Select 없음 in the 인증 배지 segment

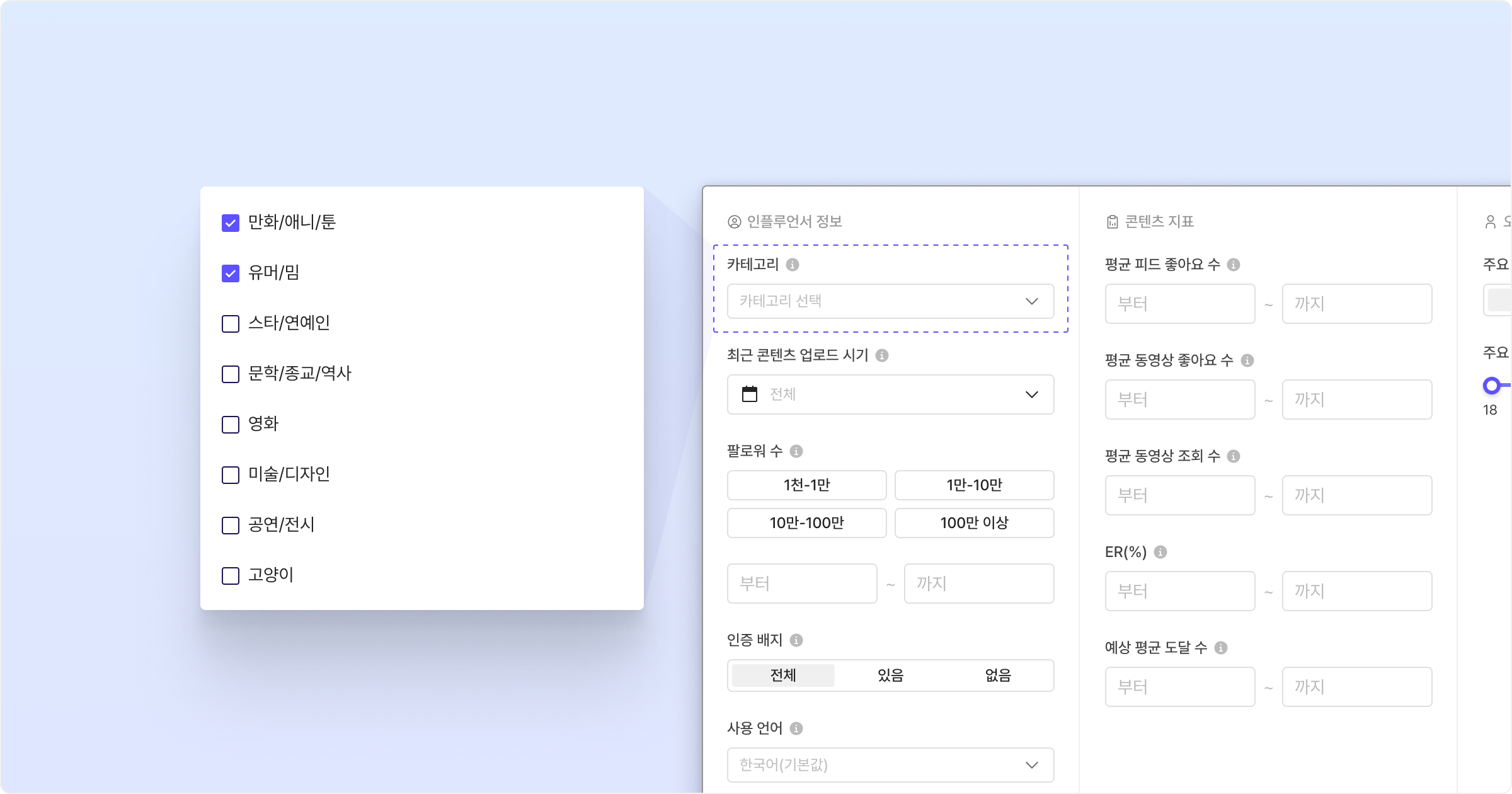click(x=998, y=676)
